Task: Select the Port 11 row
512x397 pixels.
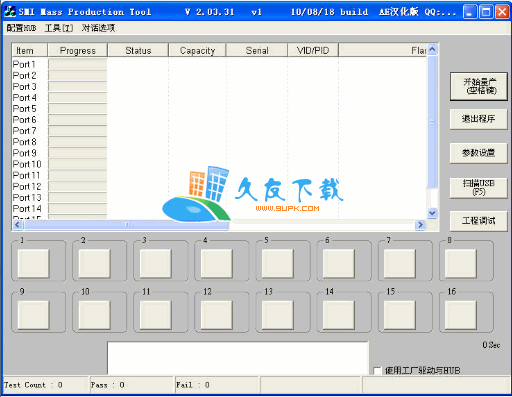Action: (x=219, y=175)
